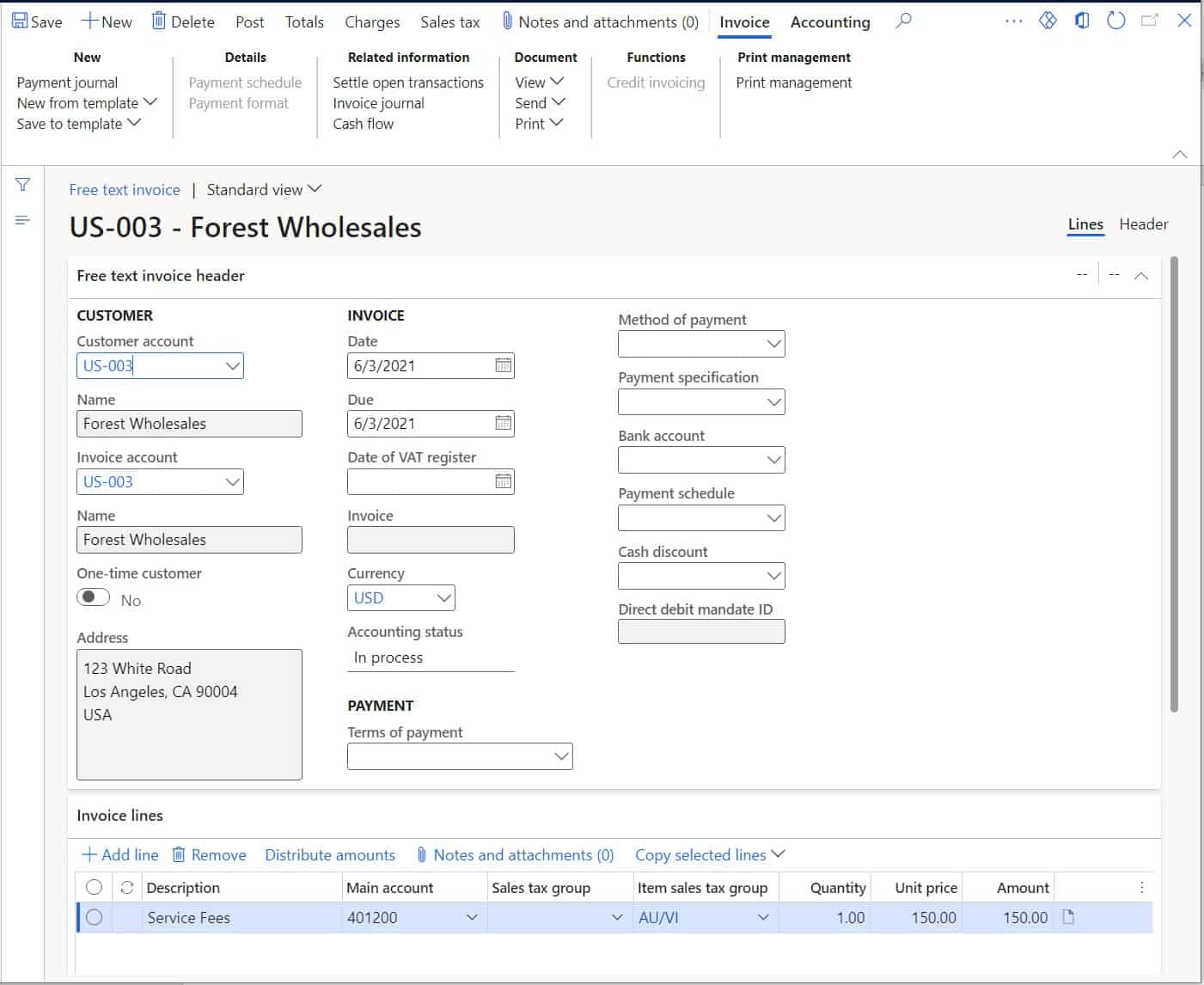Open Invoice account dropdown

[x=232, y=481]
